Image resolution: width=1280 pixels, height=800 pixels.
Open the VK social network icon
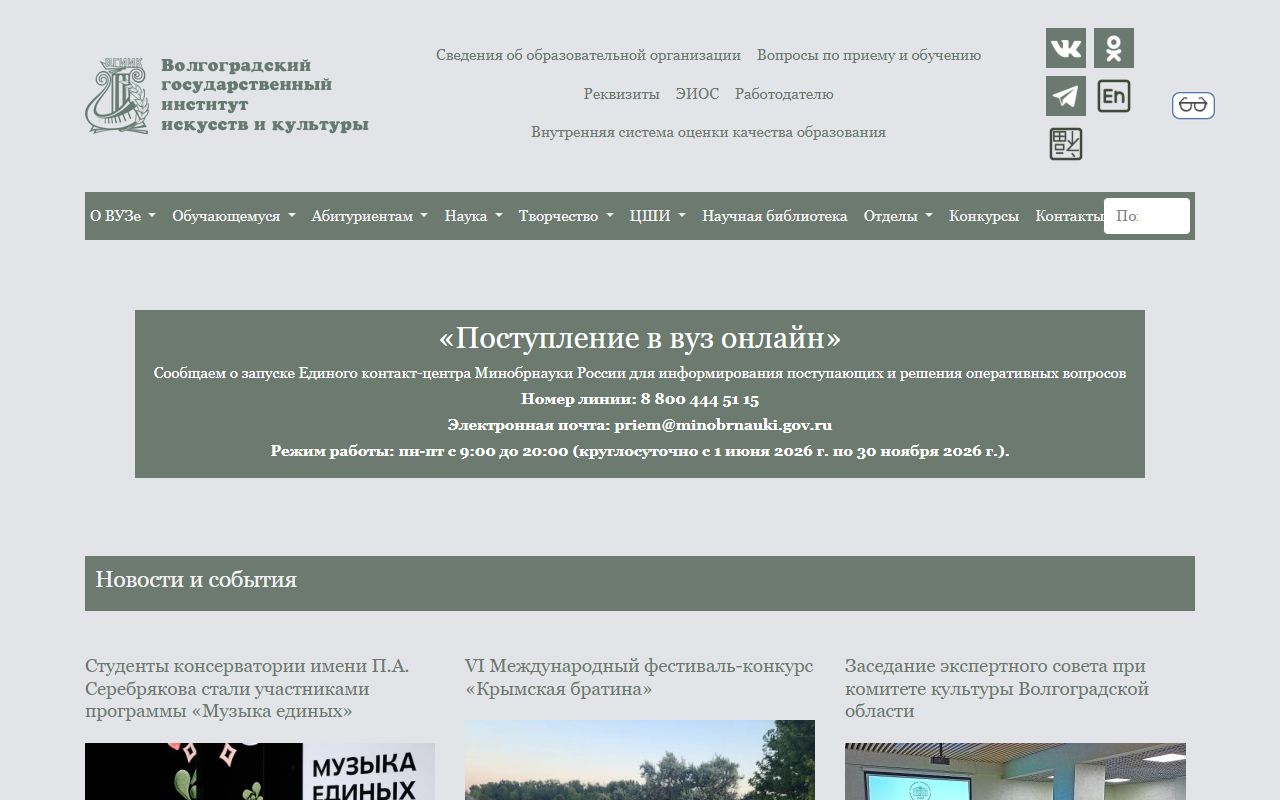pos(1066,48)
